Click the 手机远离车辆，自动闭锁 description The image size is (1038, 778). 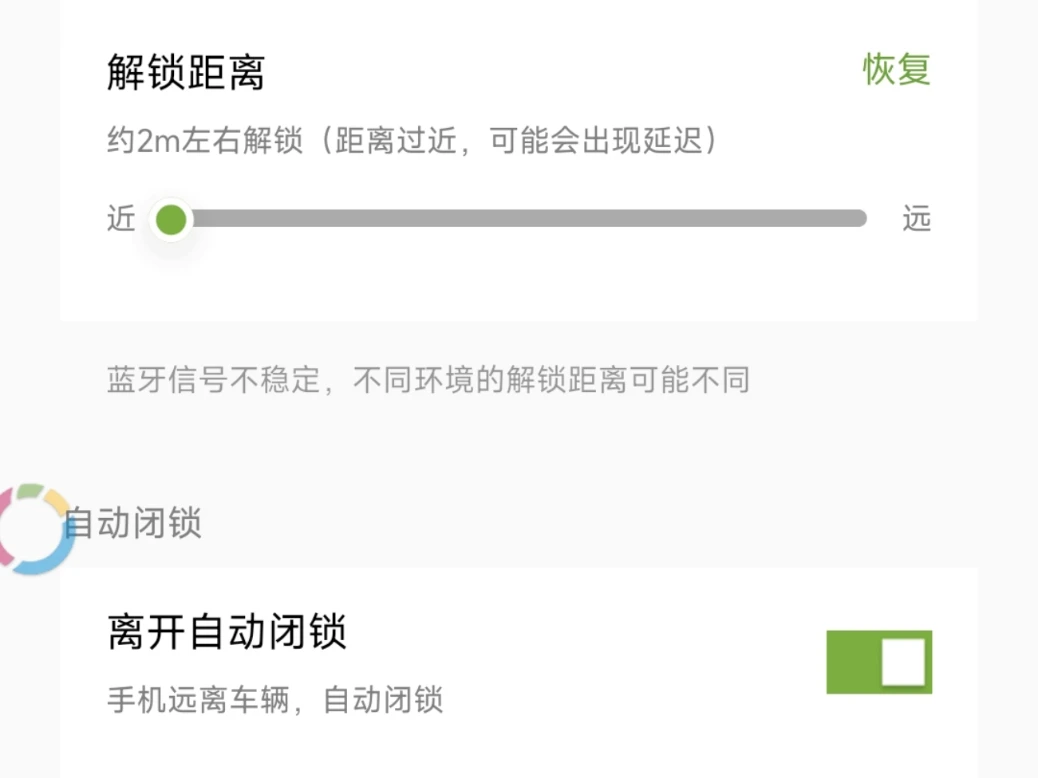(275, 700)
